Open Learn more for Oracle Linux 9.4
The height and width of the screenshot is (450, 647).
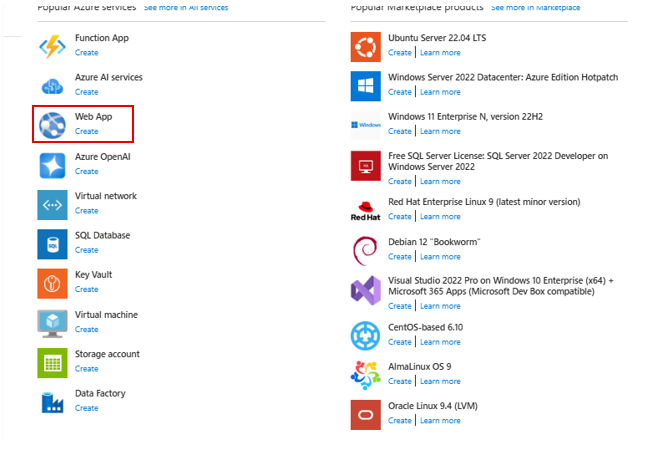(440, 421)
